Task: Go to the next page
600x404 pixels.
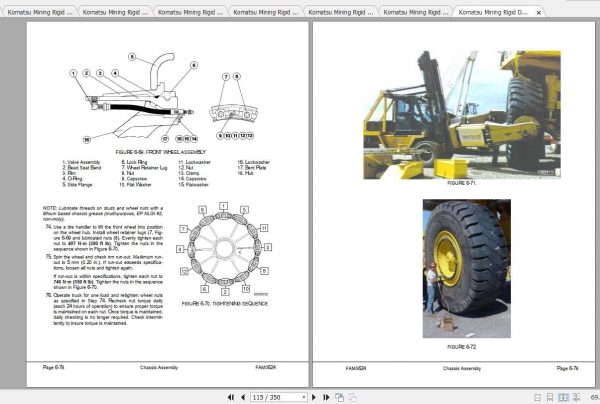Action: 314,397
